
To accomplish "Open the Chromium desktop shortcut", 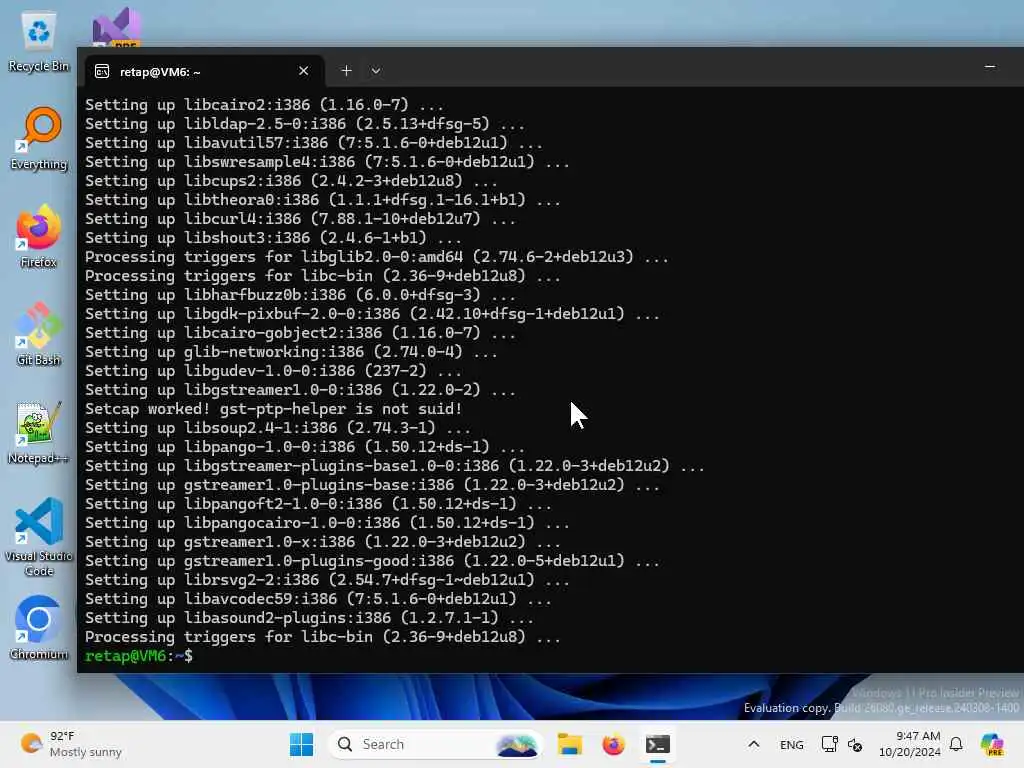I will (x=39, y=628).
